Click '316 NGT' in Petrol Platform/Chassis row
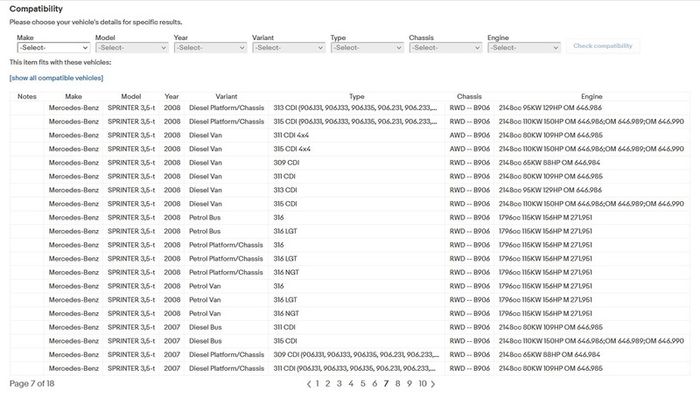Viewport: 700px width, 397px height. pyautogui.click(x=286, y=272)
